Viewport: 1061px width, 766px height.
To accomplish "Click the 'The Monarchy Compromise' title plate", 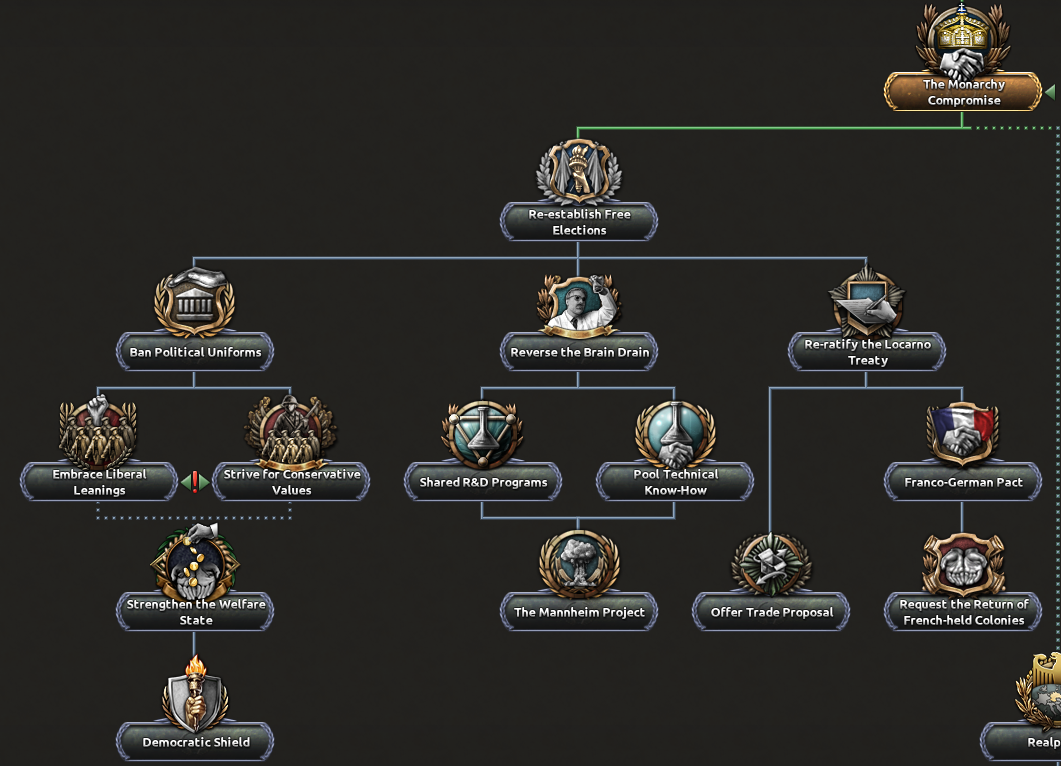I will 963,92.
